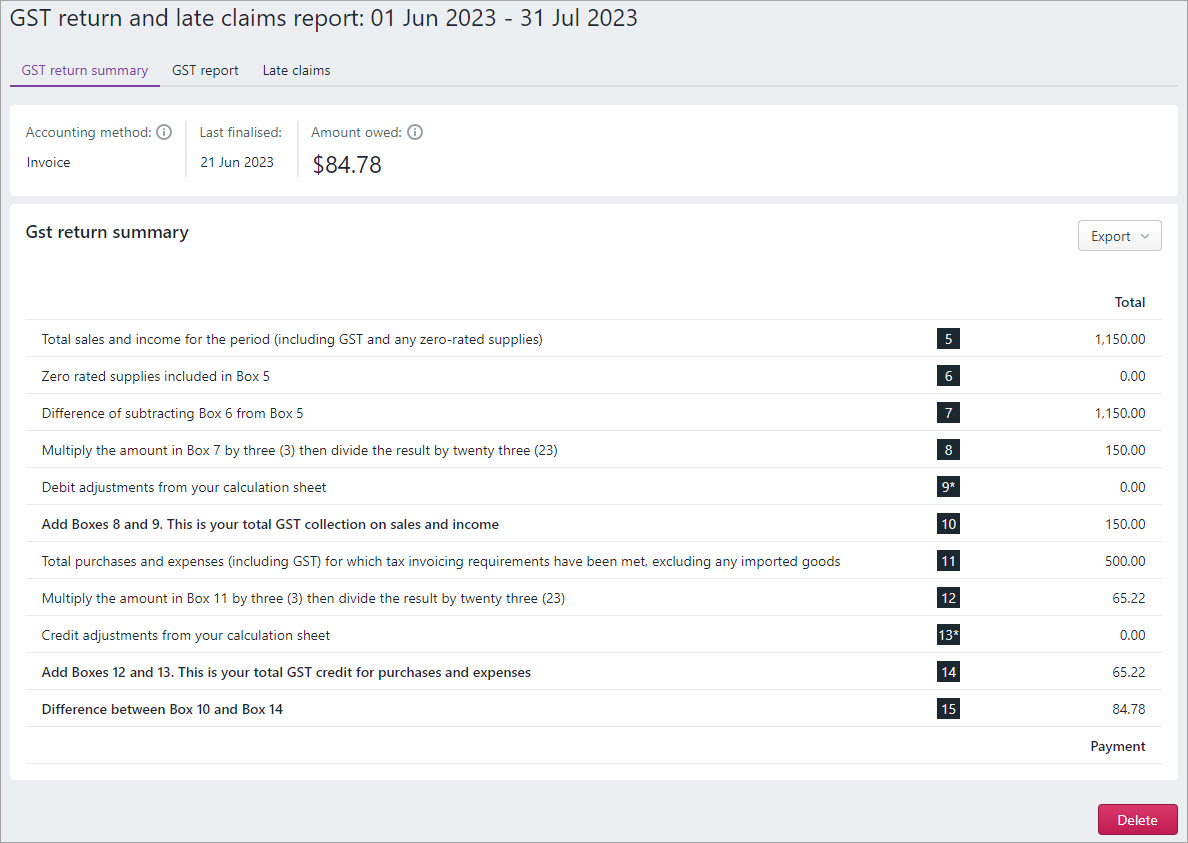Open the Accounting method info tooltip
Image resolution: width=1188 pixels, height=843 pixels.
pyautogui.click(x=164, y=131)
